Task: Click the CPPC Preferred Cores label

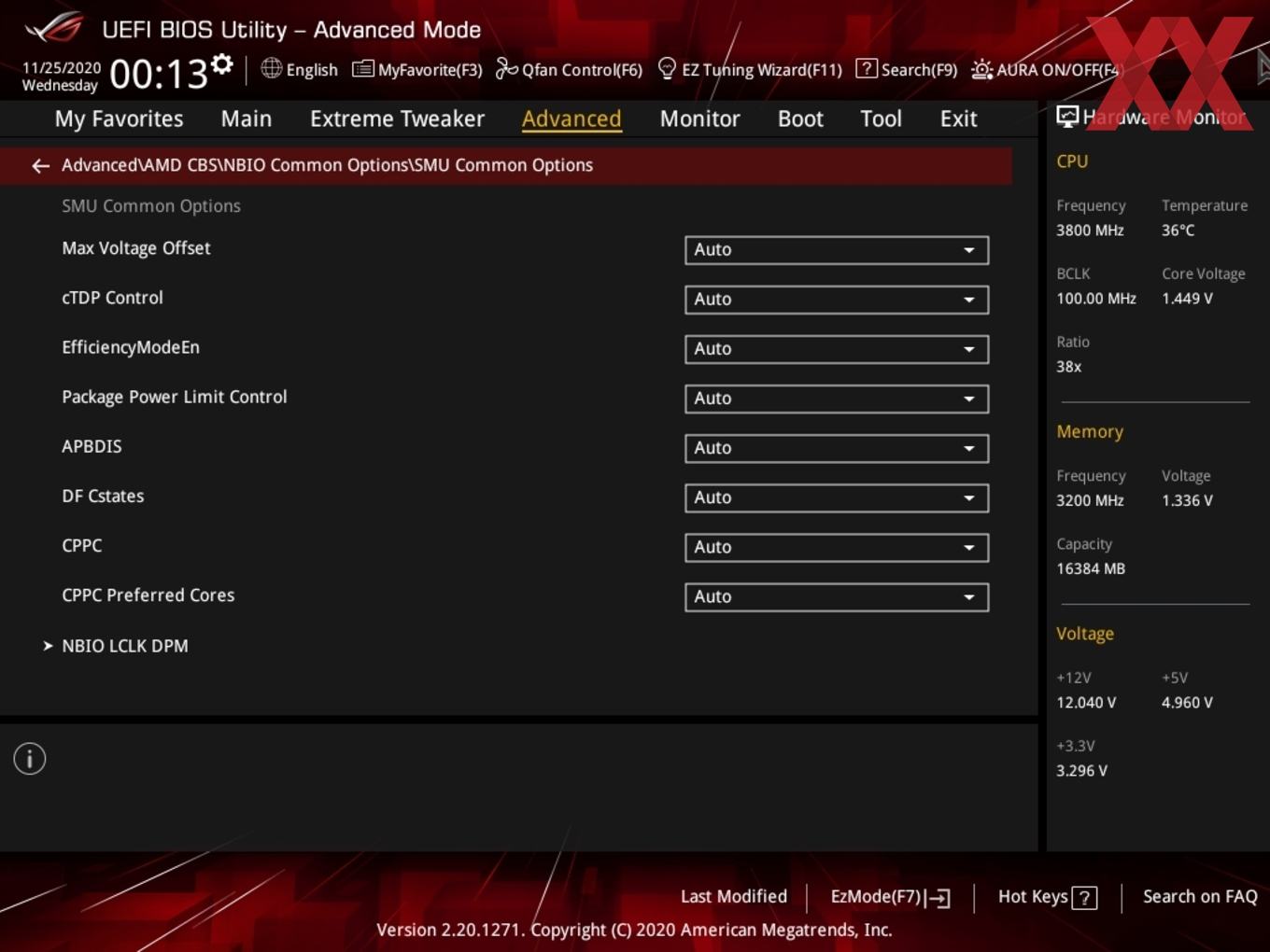Action: coord(148,595)
